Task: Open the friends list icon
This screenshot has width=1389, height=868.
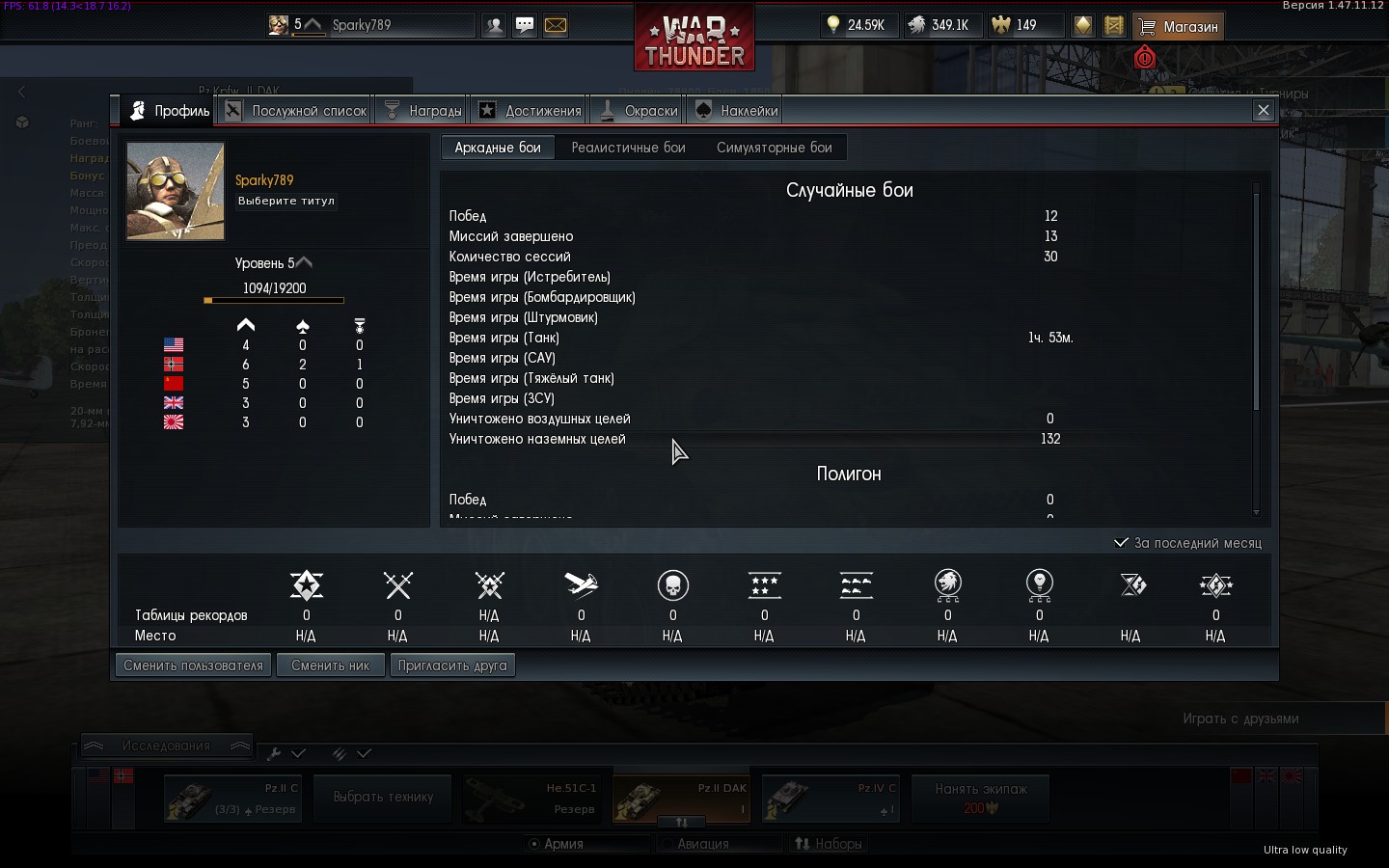Action: click(x=495, y=25)
